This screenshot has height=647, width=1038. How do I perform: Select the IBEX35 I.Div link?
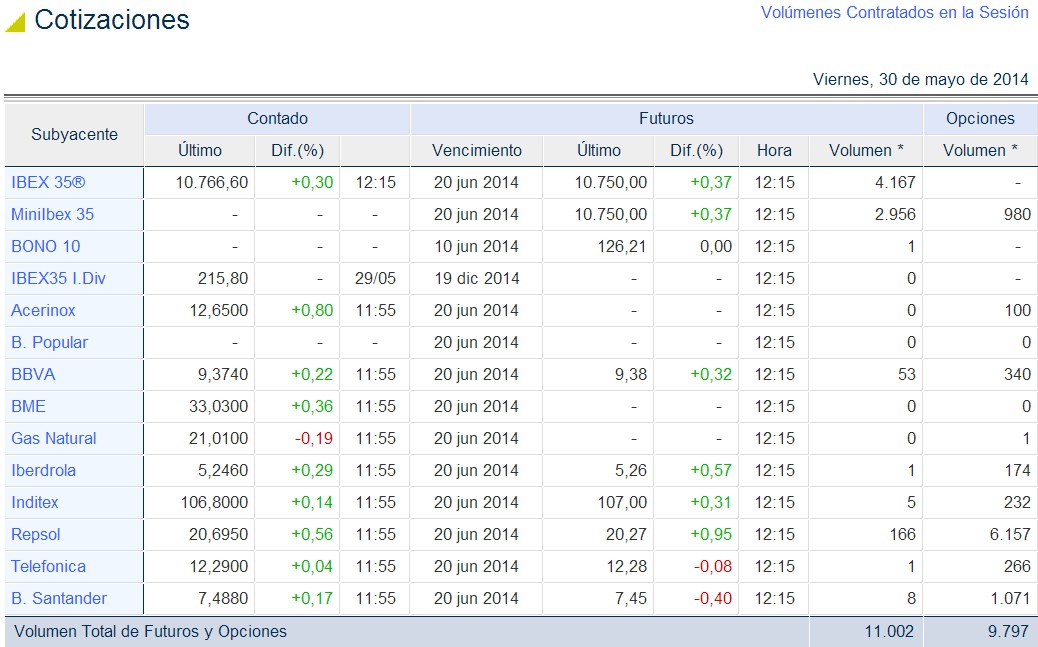[58, 278]
